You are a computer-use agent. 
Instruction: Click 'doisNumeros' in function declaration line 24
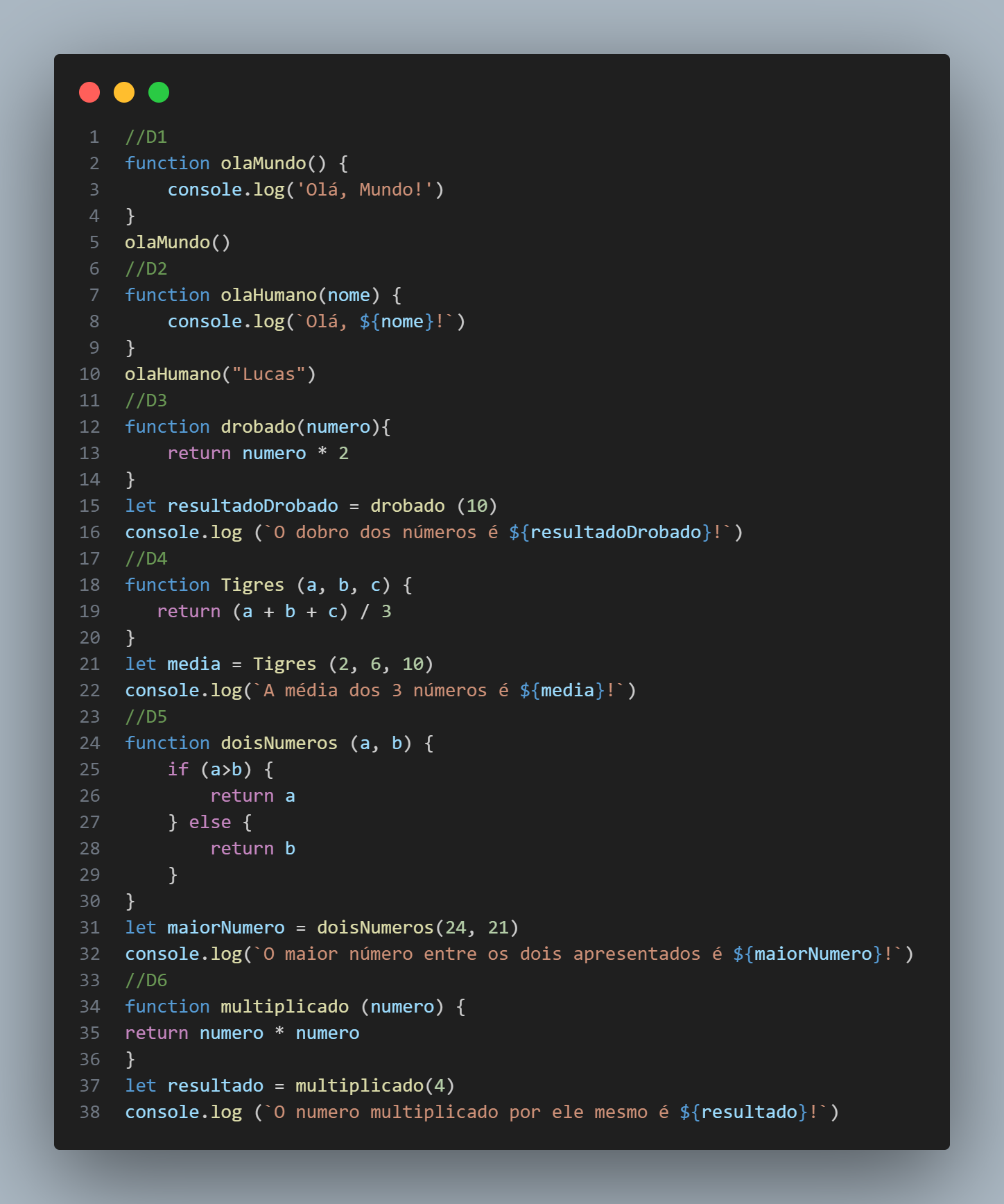(279, 743)
